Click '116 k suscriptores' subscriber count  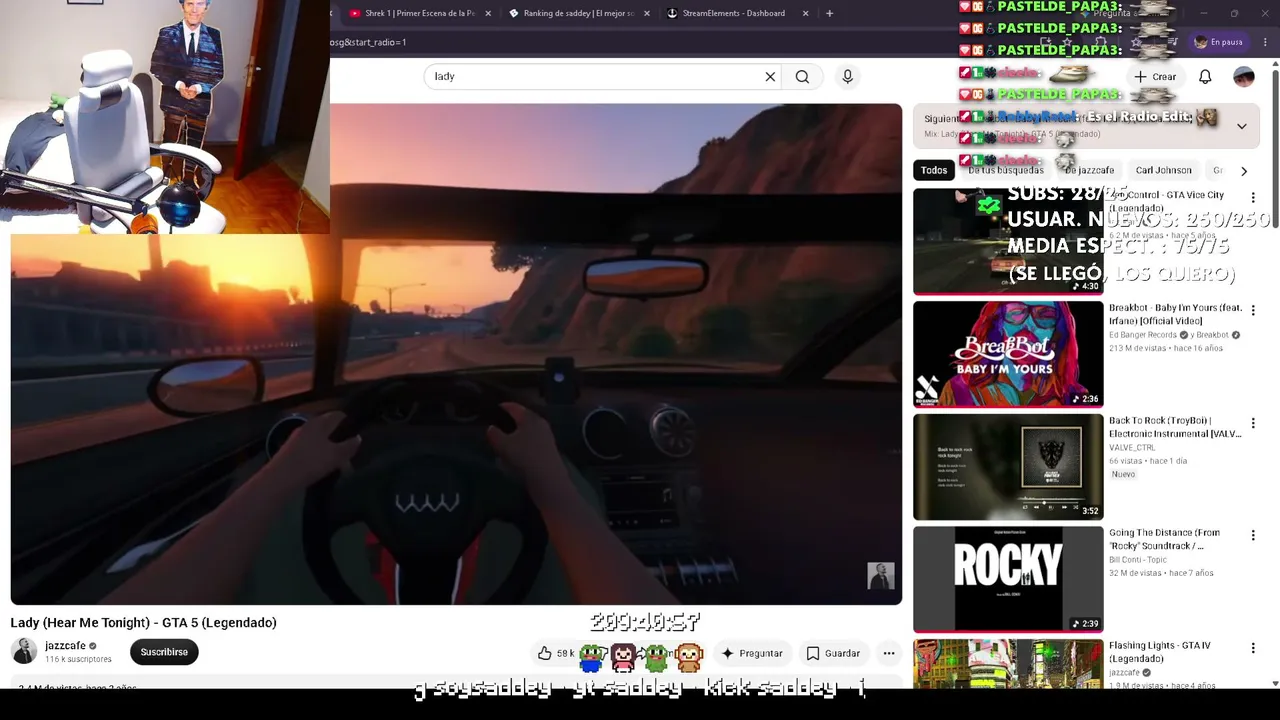point(78,660)
